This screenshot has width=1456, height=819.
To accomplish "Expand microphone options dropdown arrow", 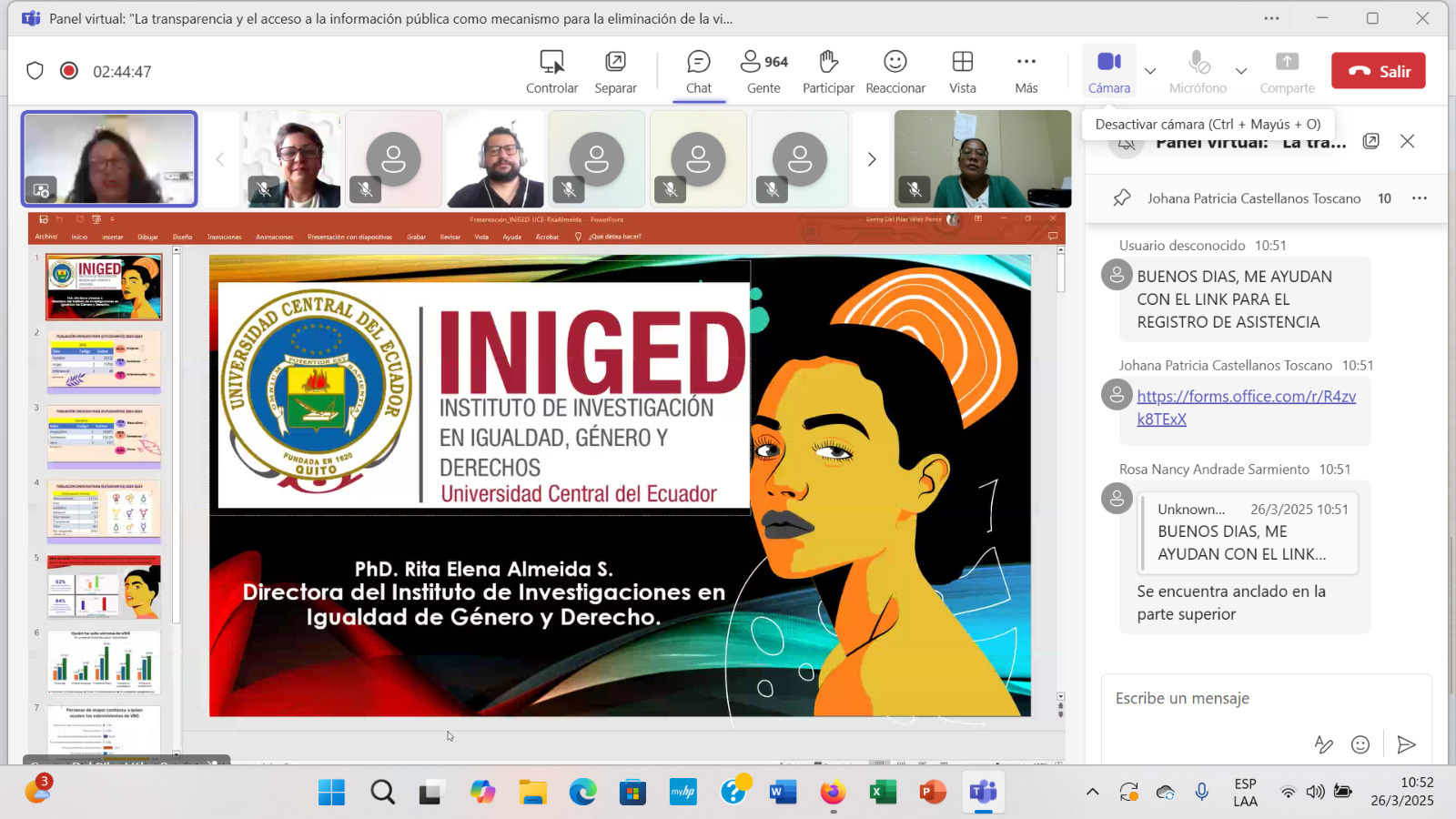I will [x=1240, y=71].
